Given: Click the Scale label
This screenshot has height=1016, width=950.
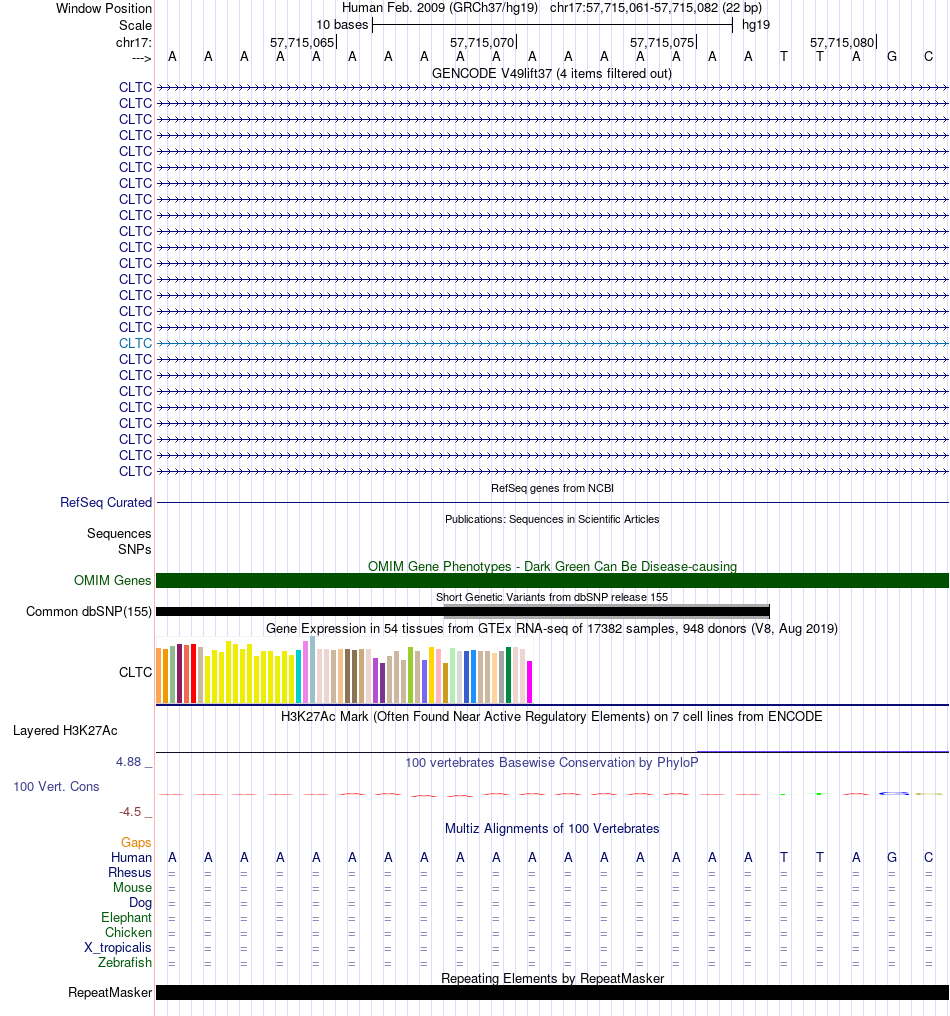Looking at the screenshot, I should [135, 25].
